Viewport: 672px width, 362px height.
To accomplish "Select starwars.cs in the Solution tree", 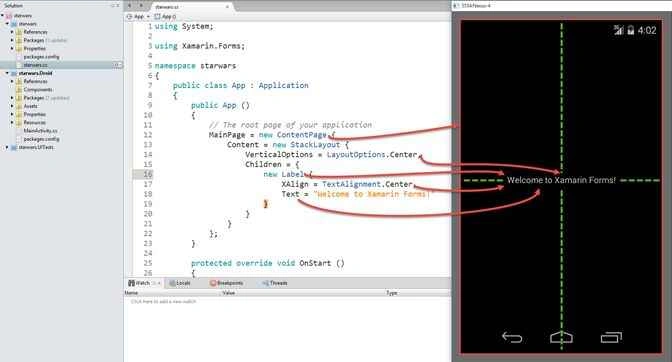I will (36, 65).
